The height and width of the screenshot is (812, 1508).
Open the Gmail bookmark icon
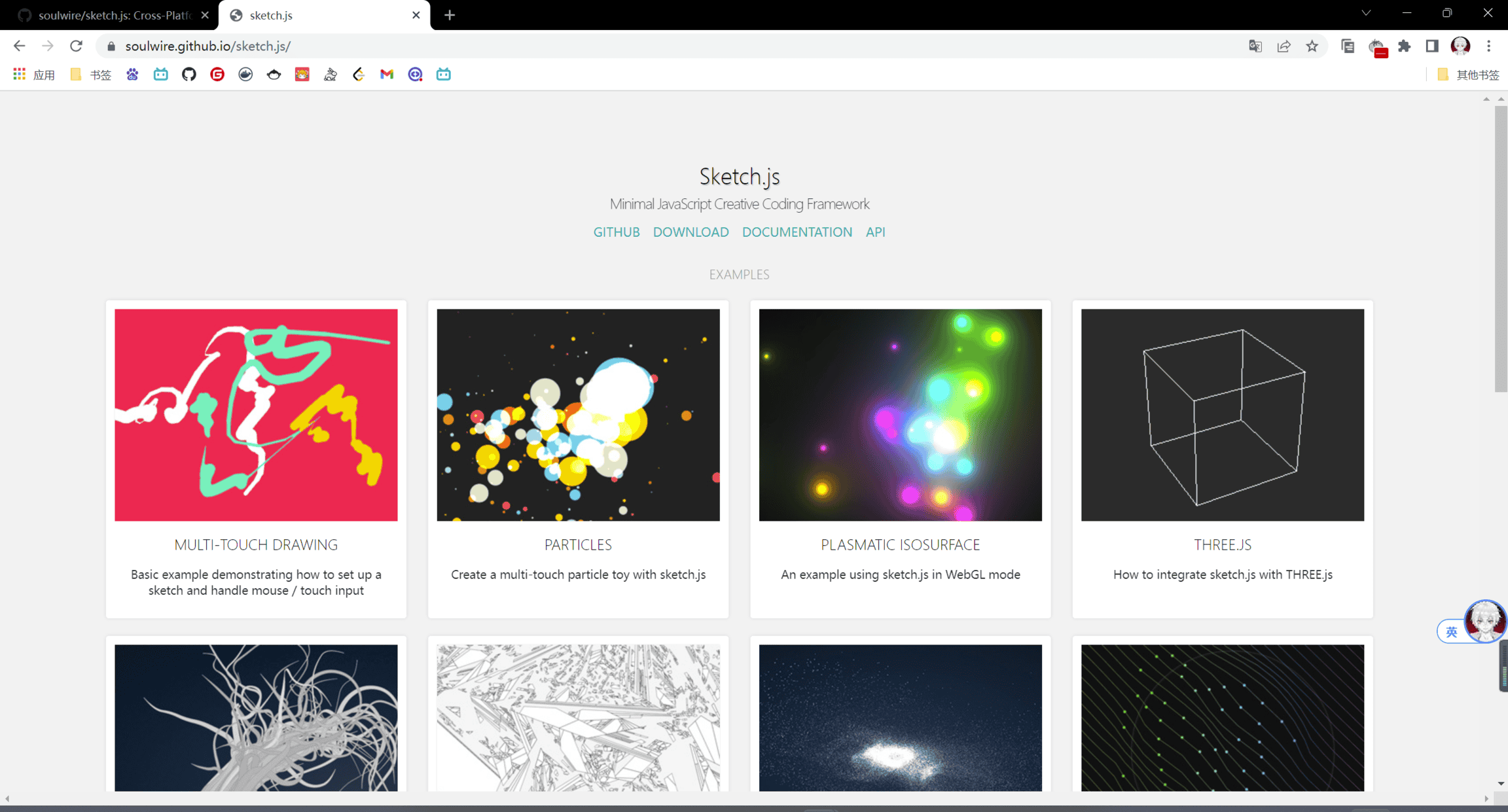point(387,75)
